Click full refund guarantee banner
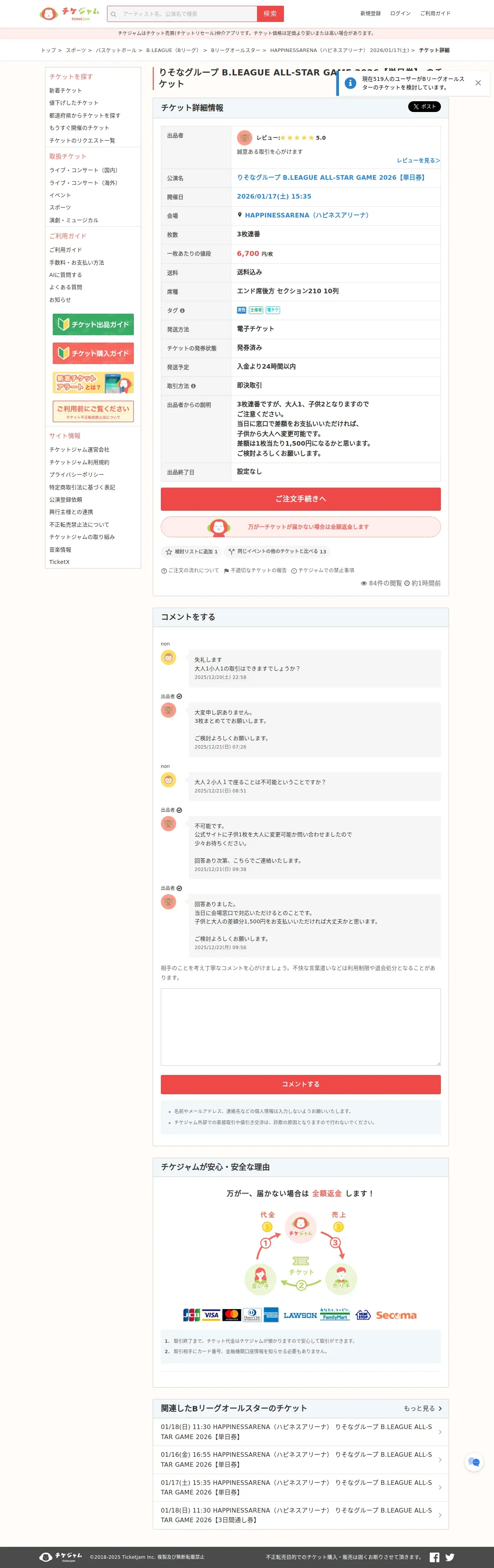494x1568 pixels. [x=300, y=527]
